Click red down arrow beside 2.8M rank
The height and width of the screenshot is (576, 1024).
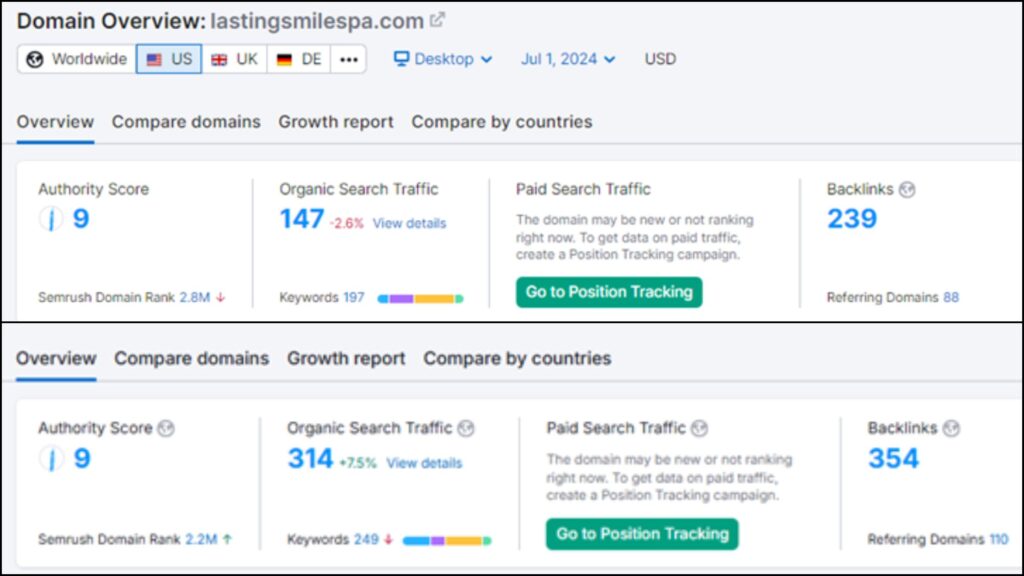pyautogui.click(x=221, y=297)
